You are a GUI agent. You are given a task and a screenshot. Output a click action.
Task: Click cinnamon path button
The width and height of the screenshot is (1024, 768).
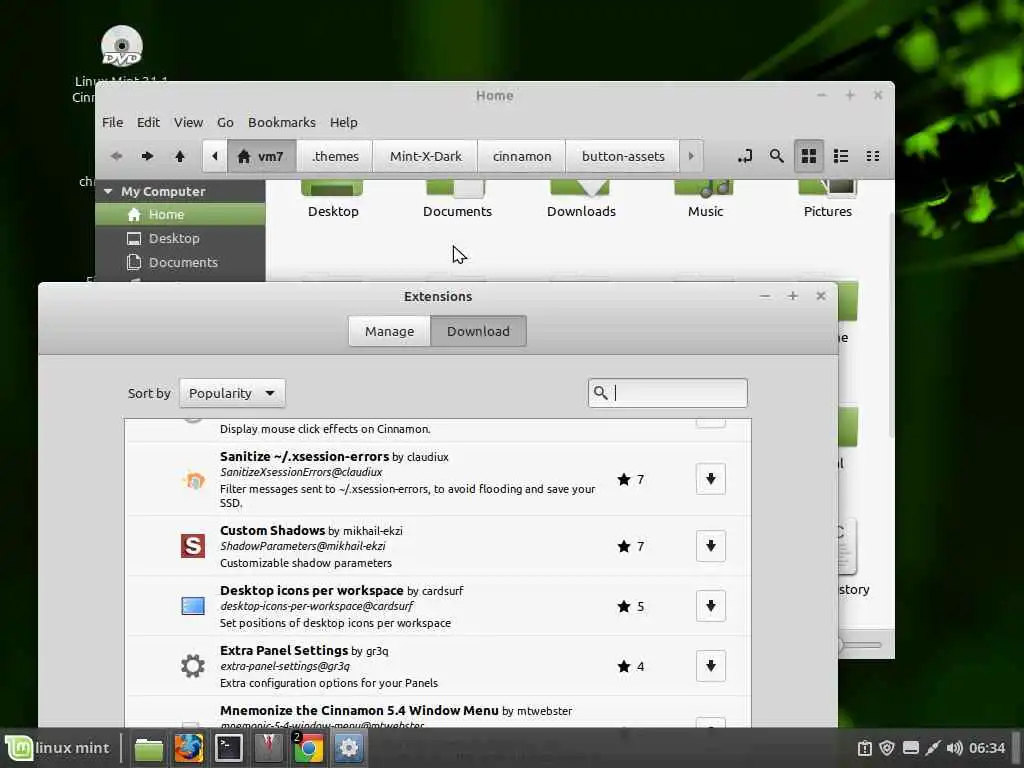(522, 156)
